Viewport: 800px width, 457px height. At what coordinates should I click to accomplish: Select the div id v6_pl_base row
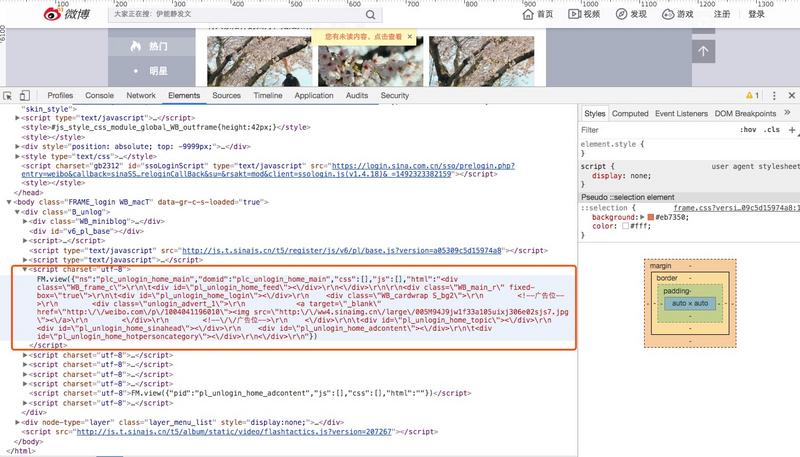[86, 231]
